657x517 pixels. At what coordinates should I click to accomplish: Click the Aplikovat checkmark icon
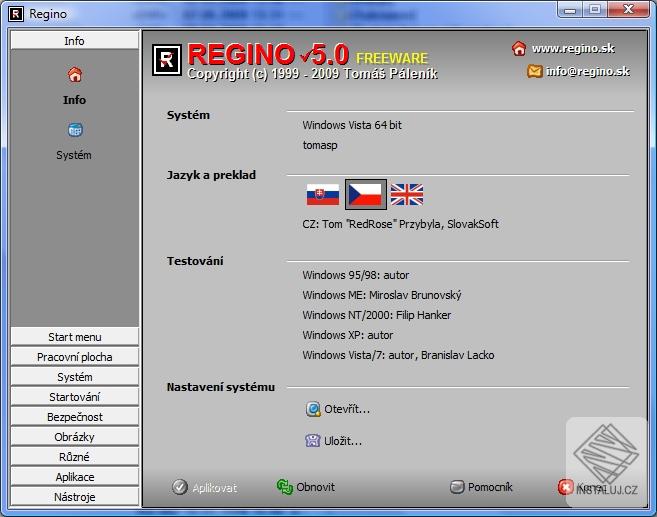(180, 487)
